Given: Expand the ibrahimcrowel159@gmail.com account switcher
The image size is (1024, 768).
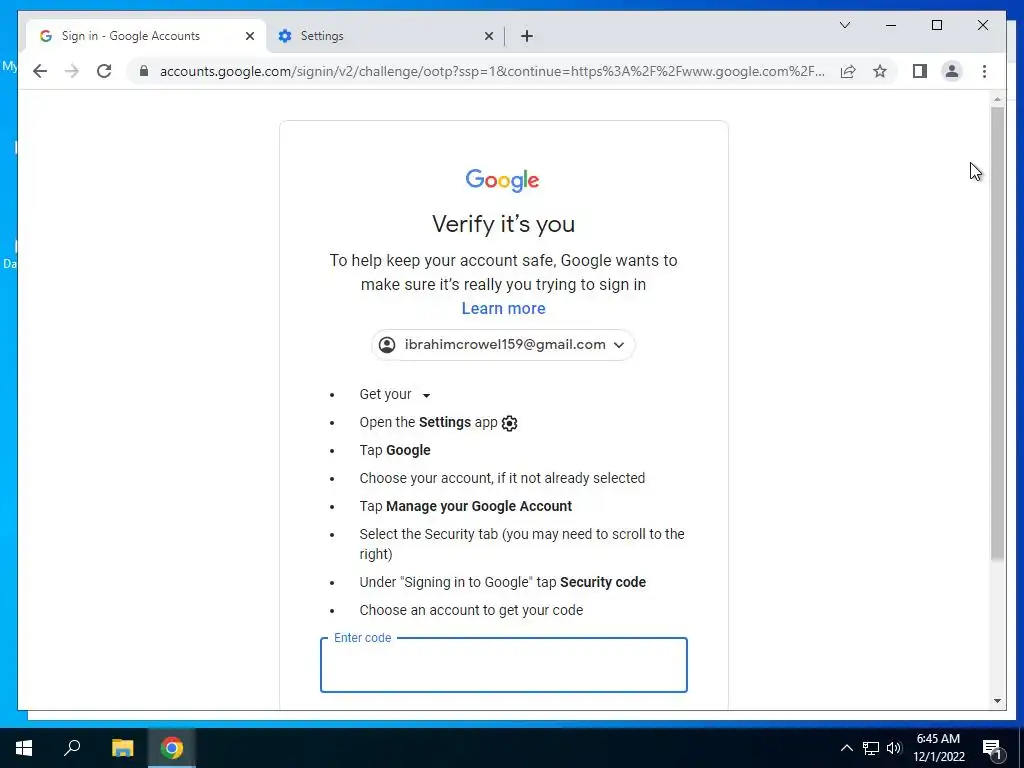Looking at the screenshot, I should pyautogui.click(x=503, y=345).
